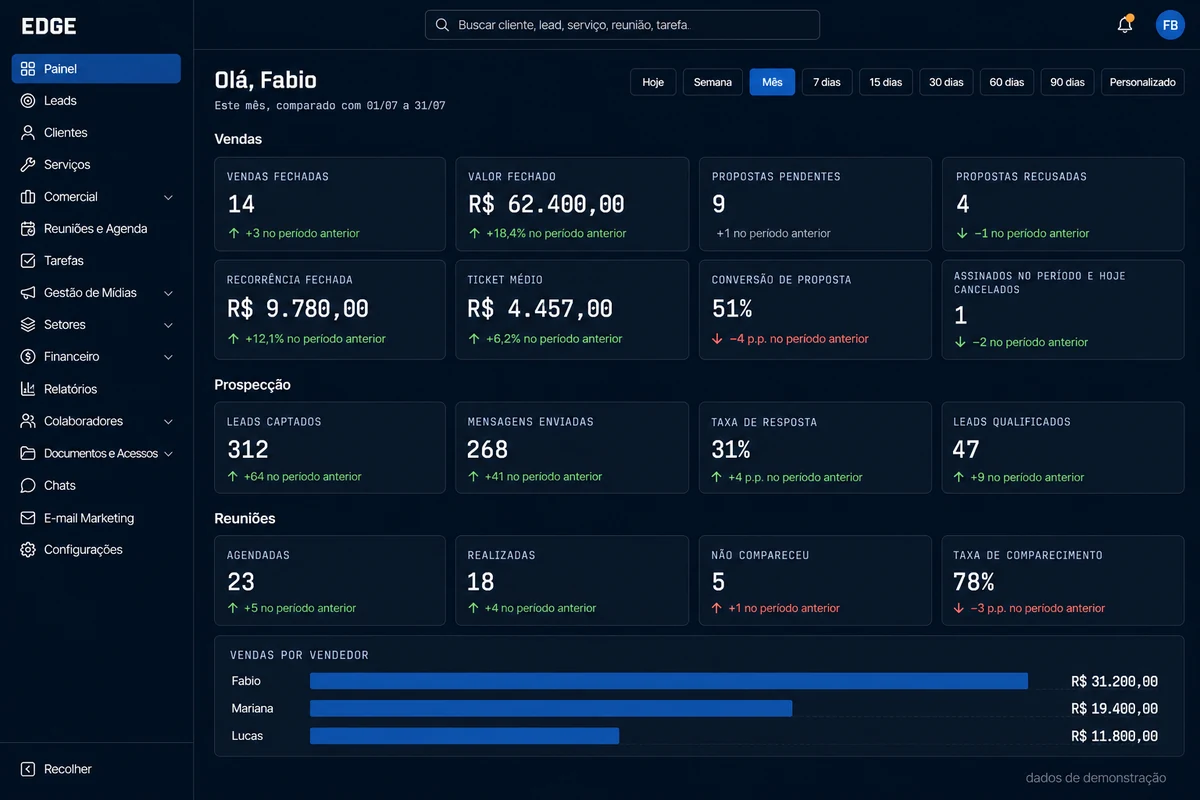
Task: Open the Vendas Fechadas card
Action: click(x=330, y=204)
